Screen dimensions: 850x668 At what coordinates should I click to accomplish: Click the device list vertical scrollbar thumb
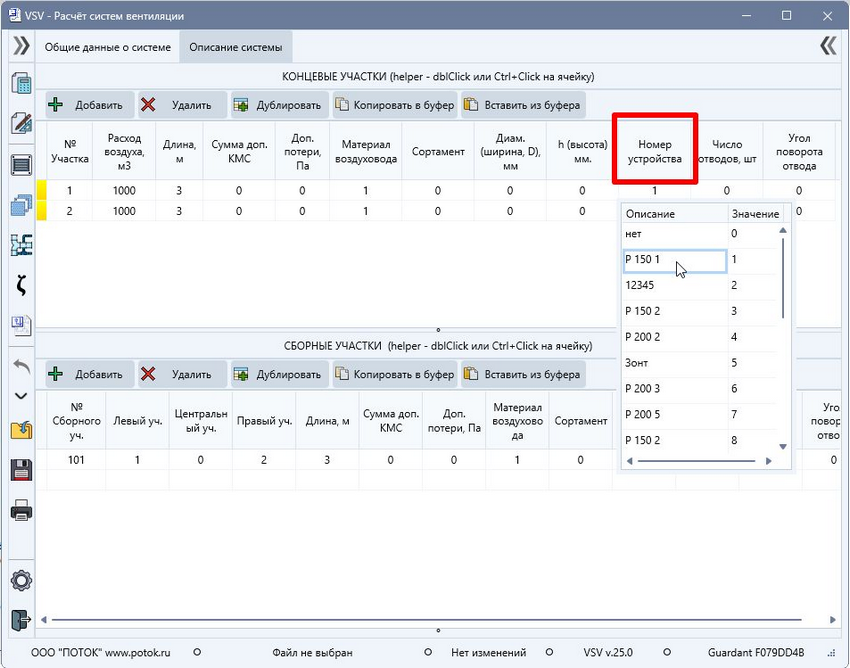[783, 278]
